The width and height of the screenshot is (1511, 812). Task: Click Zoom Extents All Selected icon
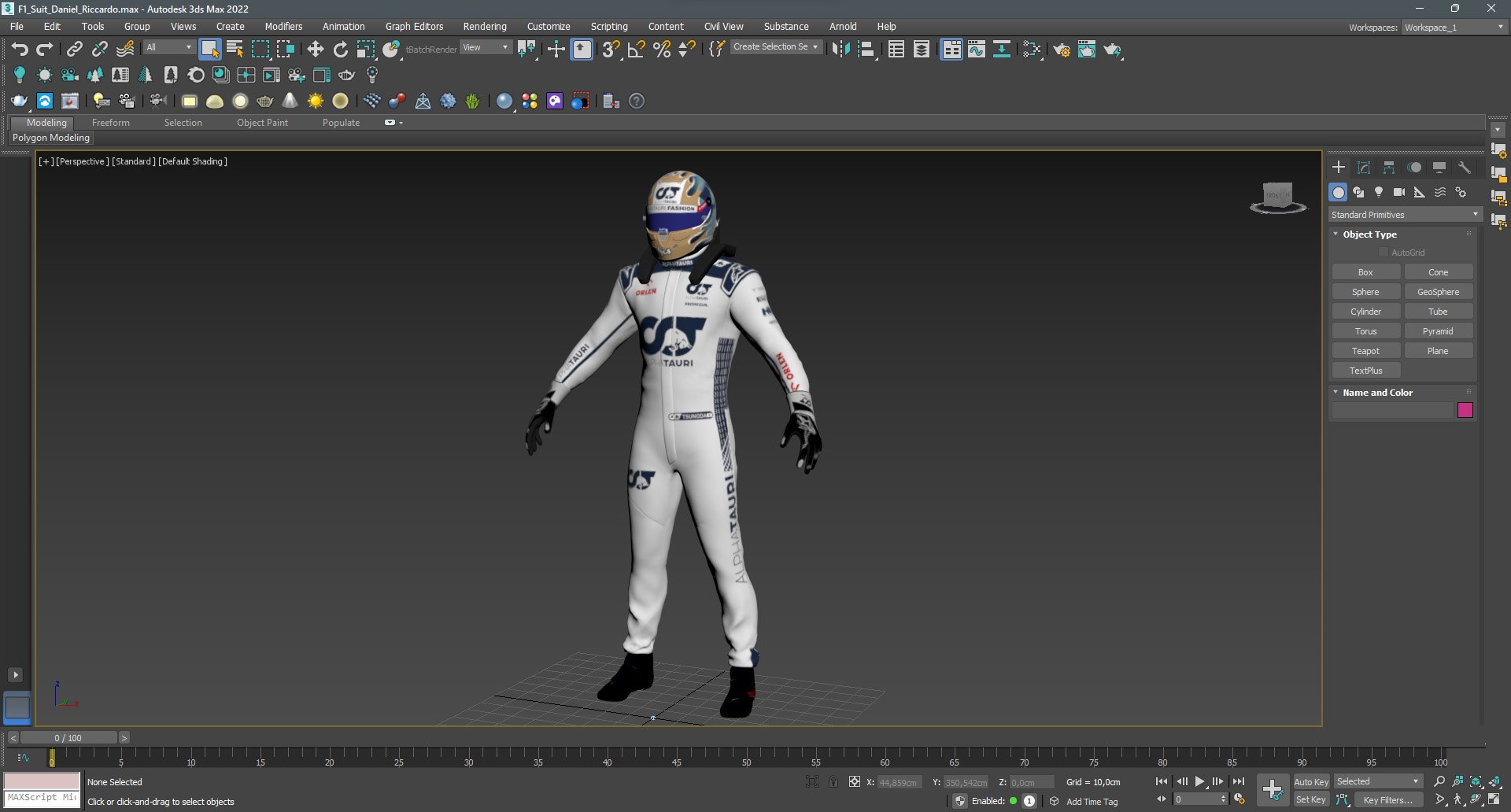[1494, 781]
